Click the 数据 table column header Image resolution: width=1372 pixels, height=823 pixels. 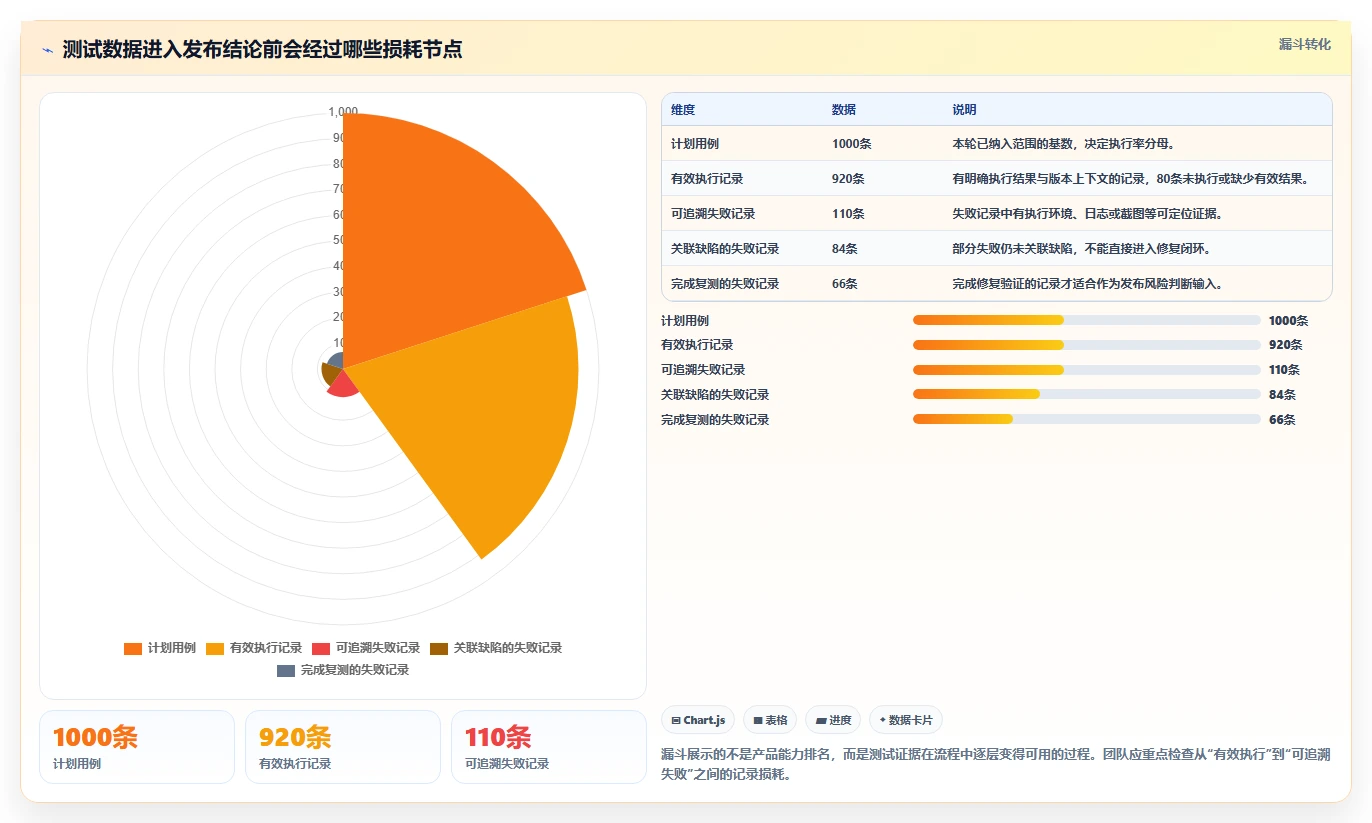[844, 110]
